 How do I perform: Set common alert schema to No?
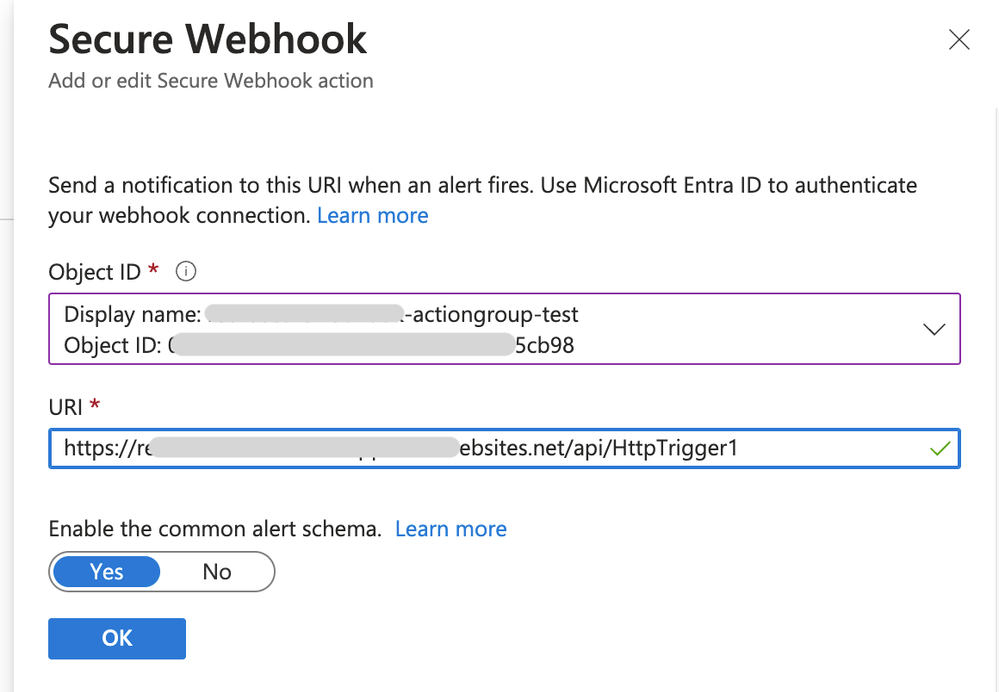point(217,572)
